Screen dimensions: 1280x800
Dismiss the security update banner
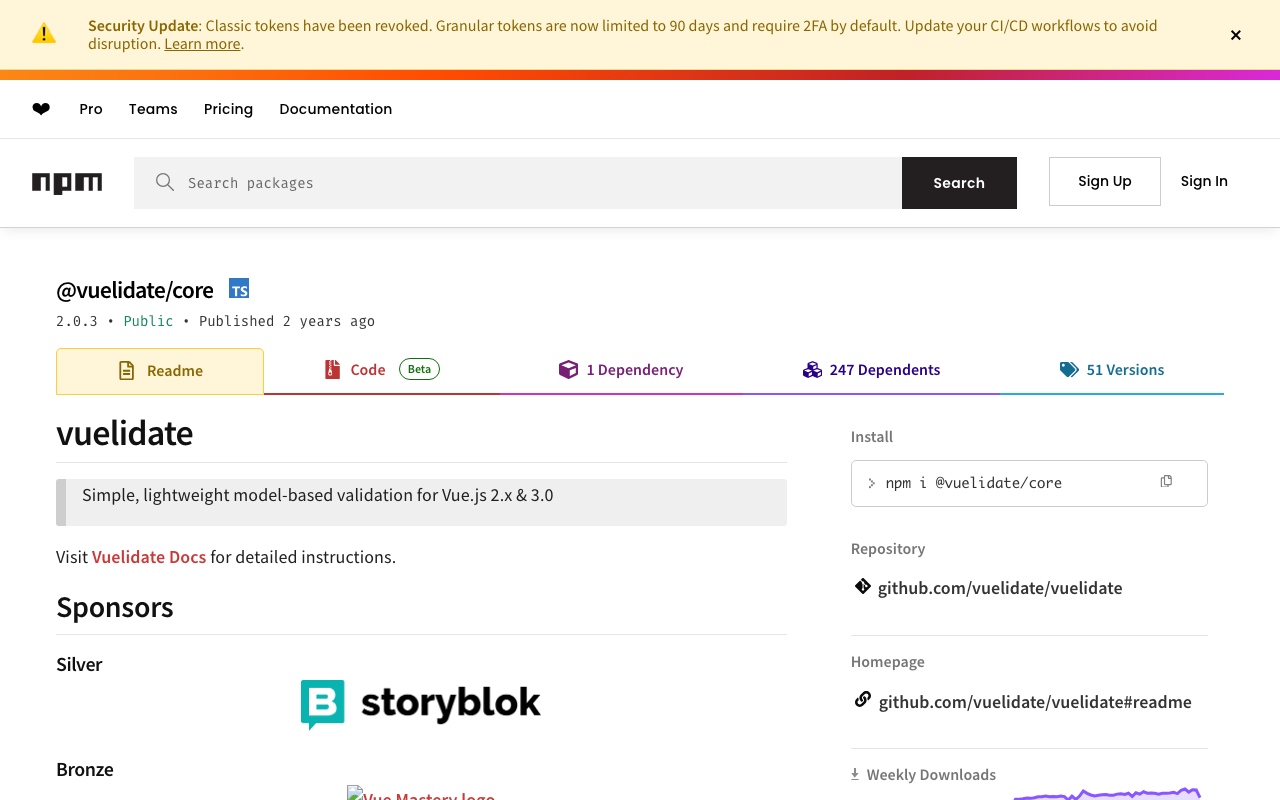click(1236, 35)
